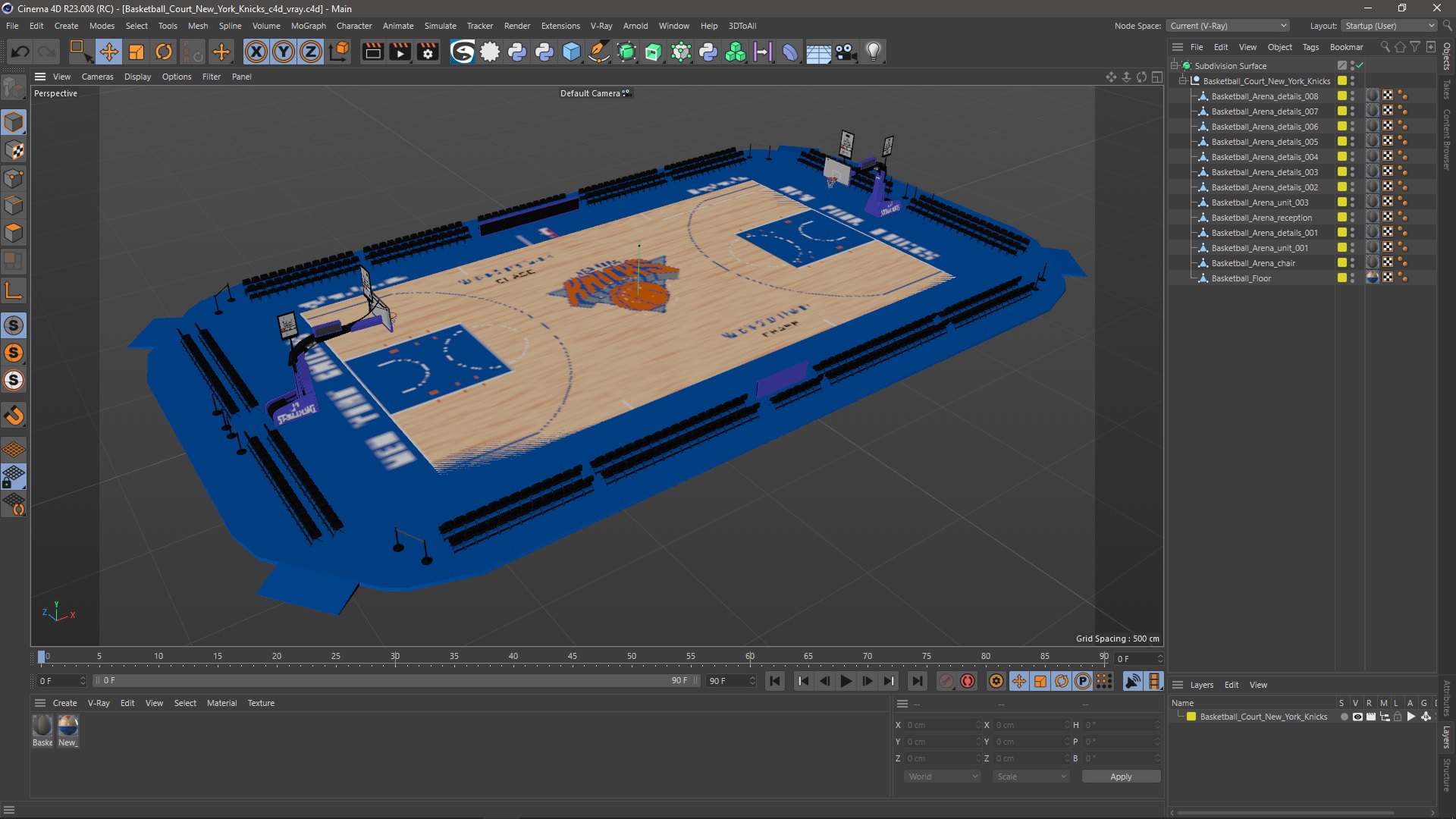Open the MoGraph menu

pos(308,26)
